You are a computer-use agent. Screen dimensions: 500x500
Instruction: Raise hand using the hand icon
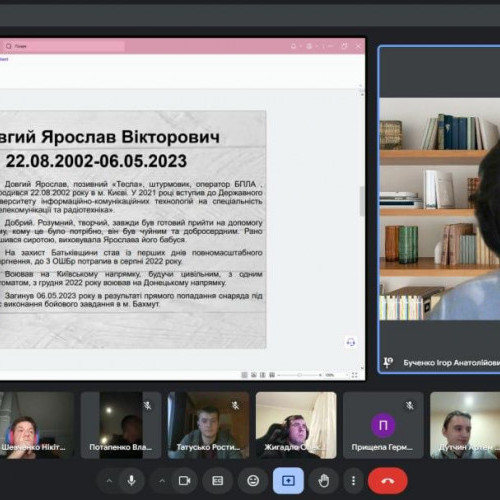point(324,481)
